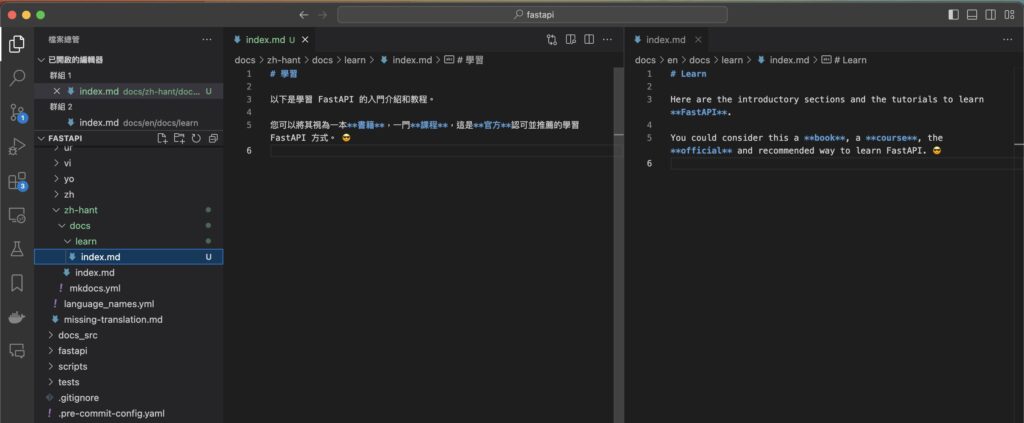This screenshot has height=423, width=1024.
Task: Toggle bottom panel visibility
Action: click(x=972, y=14)
